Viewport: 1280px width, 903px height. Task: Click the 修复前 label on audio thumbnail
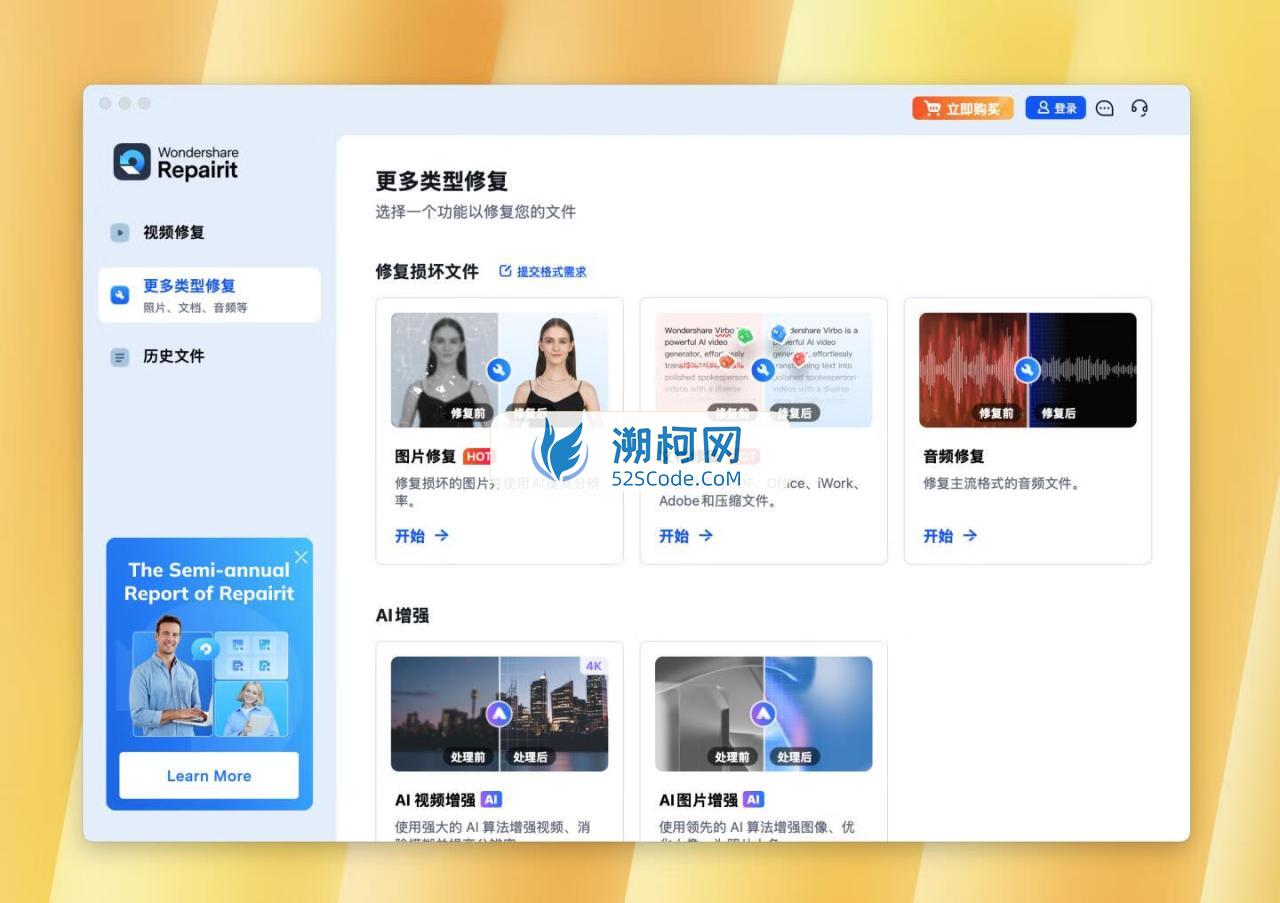coord(996,413)
